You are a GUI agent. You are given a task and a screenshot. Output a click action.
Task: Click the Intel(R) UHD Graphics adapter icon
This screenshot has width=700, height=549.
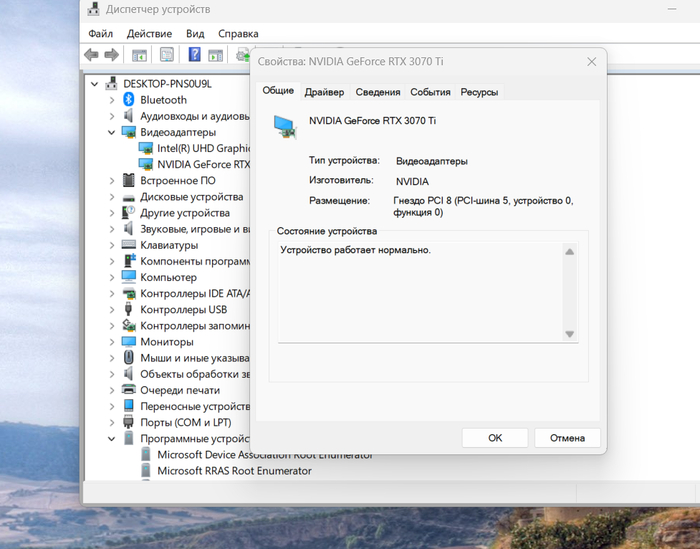pos(146,148)
